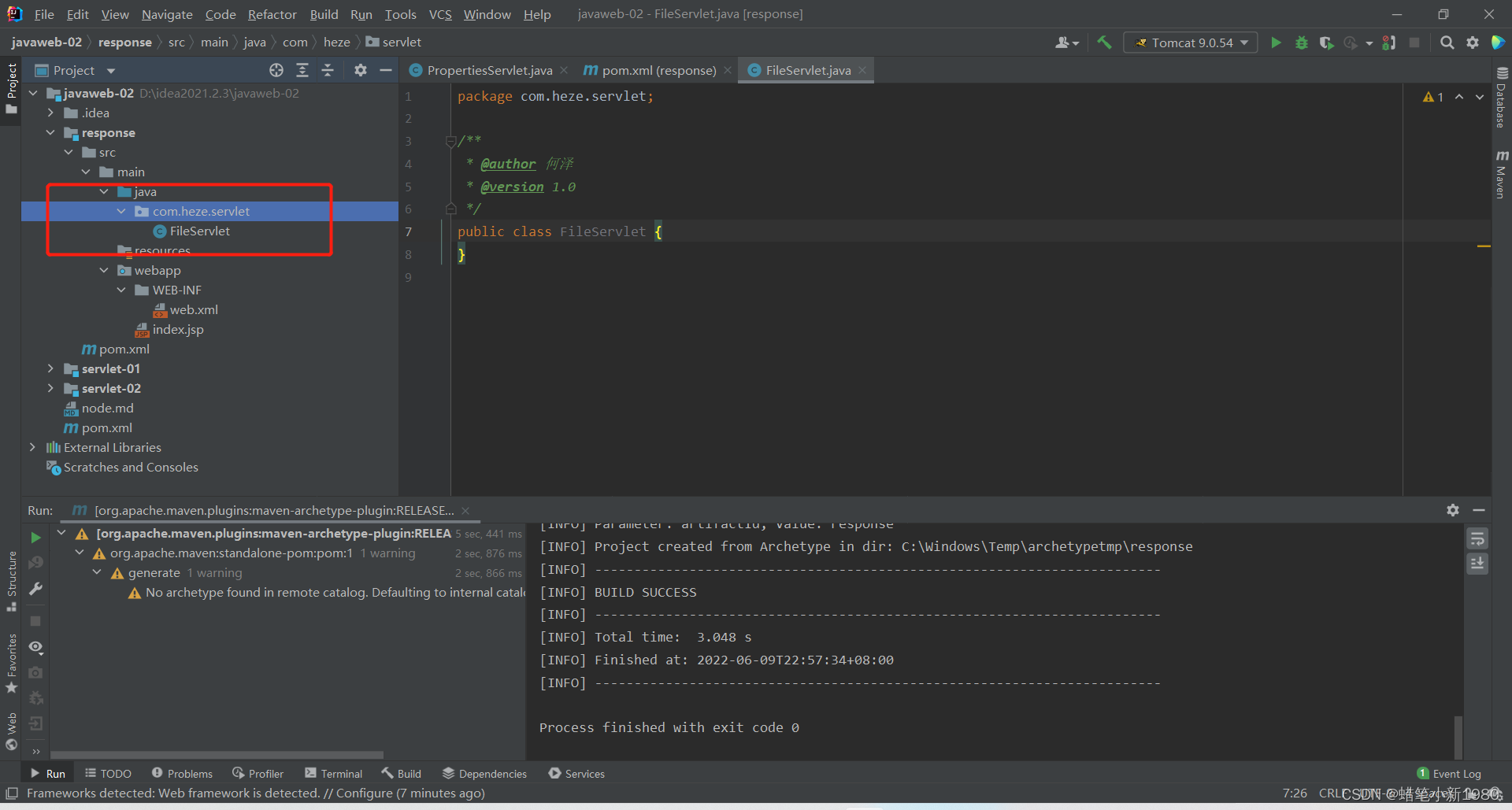Start debugging with the bug icon
Screen dimensions: 1512x810
pos(1301,43)
